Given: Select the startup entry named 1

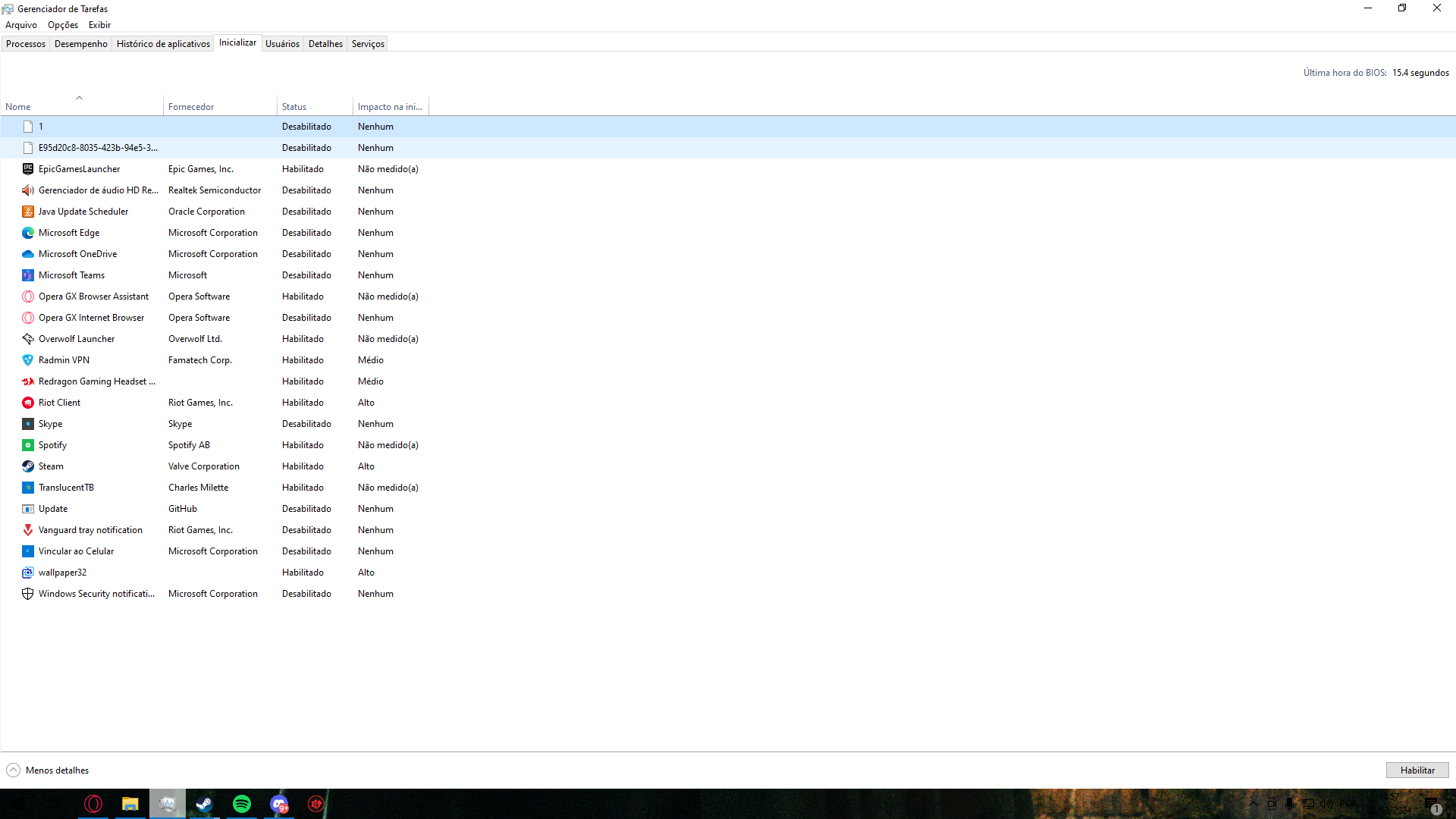Looking at the screenshot, I should point(728,127).
